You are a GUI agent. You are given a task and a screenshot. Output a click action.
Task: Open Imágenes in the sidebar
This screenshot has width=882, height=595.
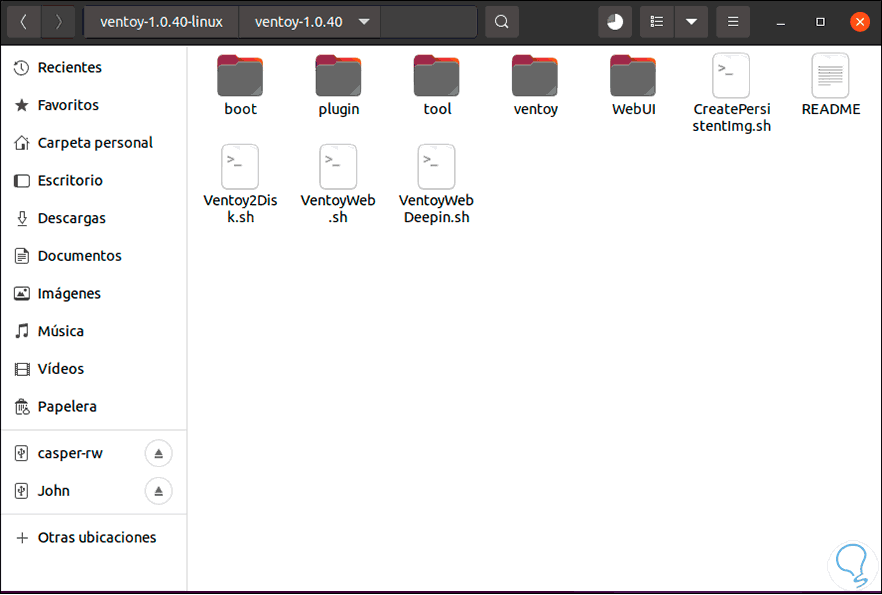click(93, 294)
